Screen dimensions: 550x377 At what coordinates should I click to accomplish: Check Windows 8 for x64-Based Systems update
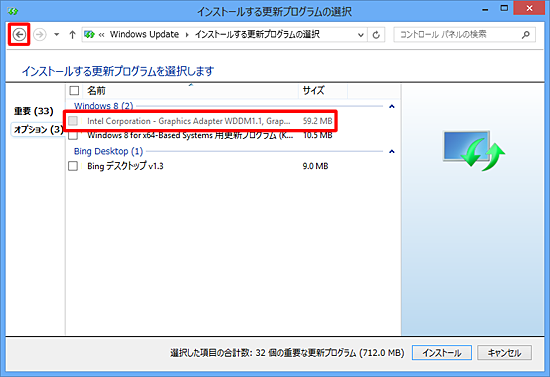click(x=73, y=135)
